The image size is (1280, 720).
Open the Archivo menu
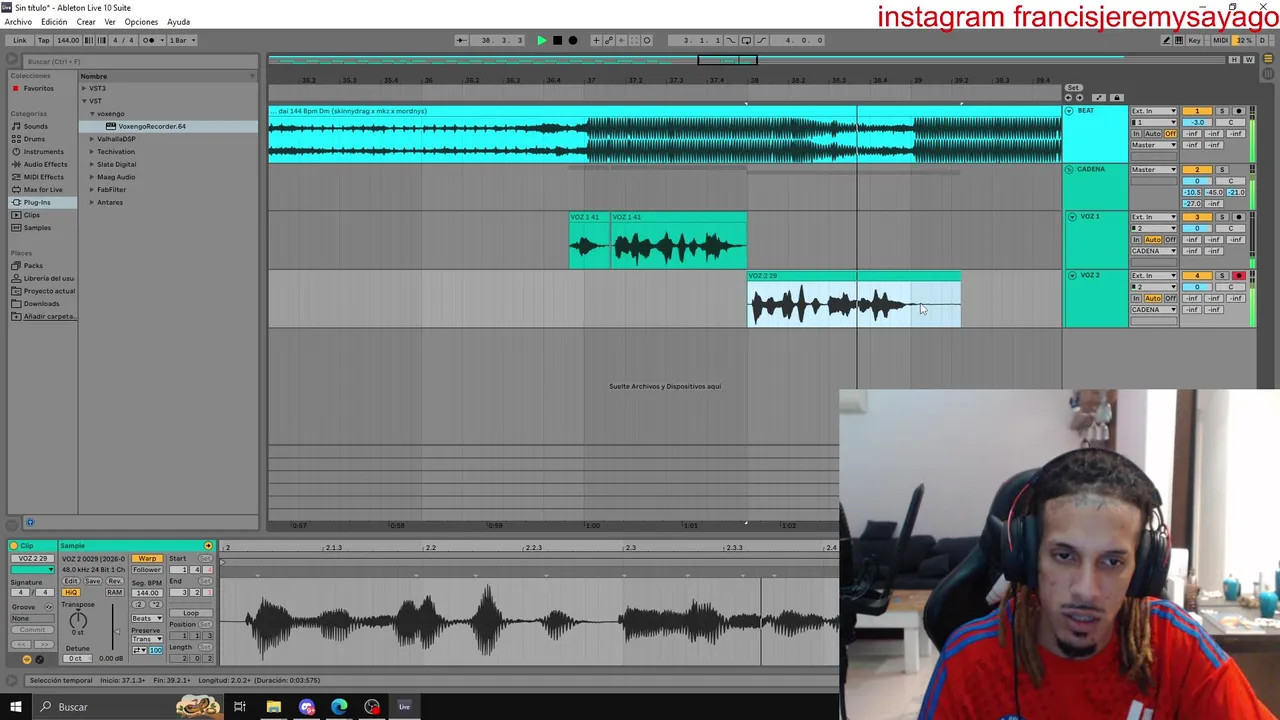(x=18, y=22)
